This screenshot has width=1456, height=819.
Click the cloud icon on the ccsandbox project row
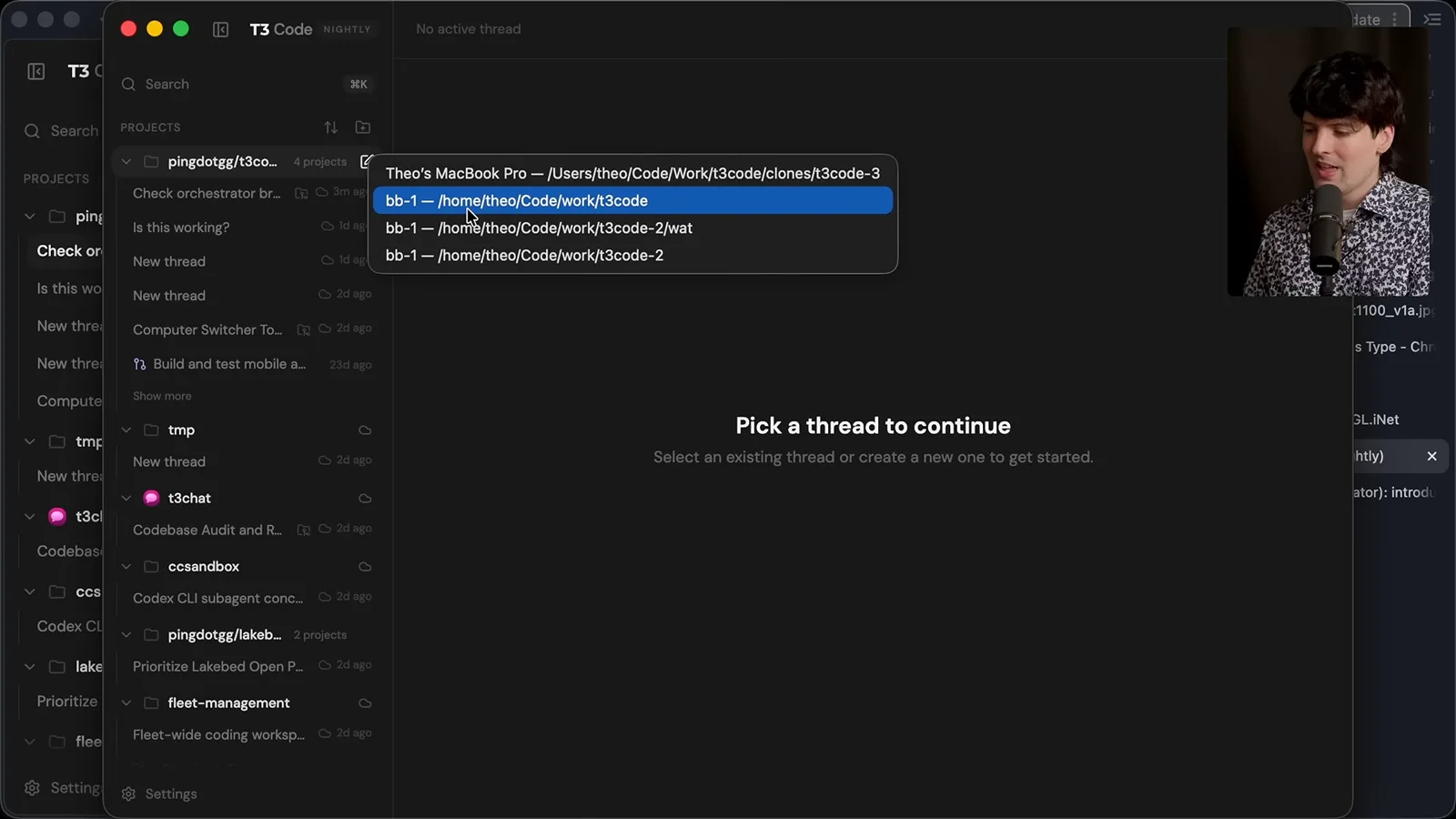[365, 566]
